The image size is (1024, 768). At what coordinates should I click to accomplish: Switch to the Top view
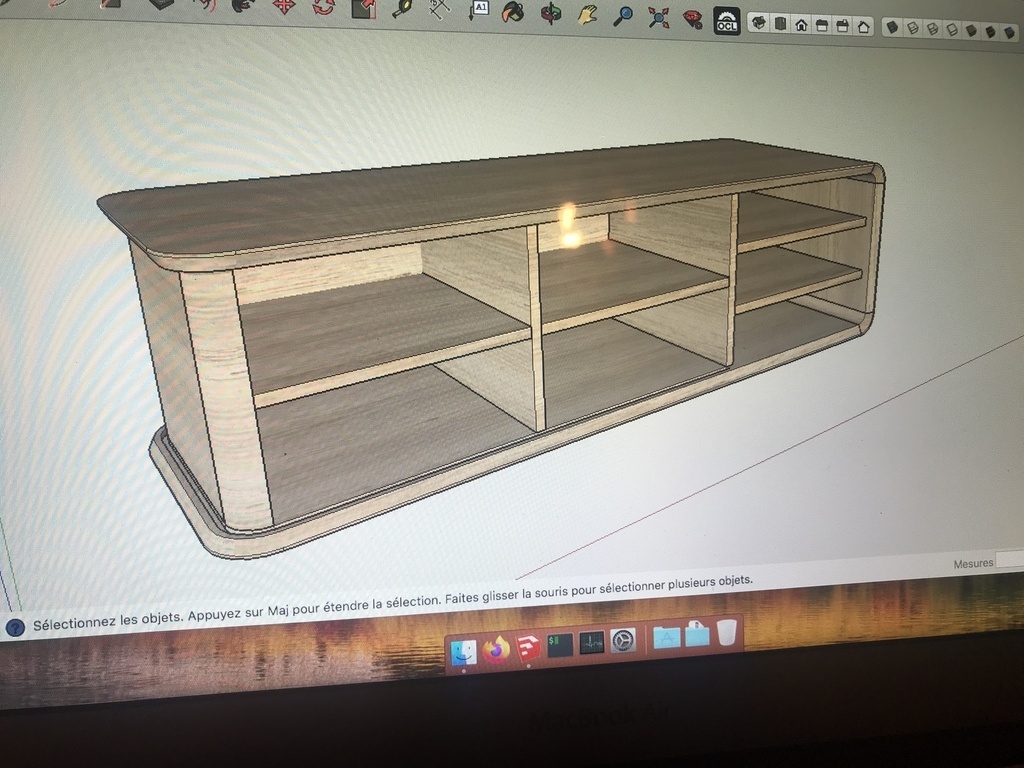pos(780,24)
